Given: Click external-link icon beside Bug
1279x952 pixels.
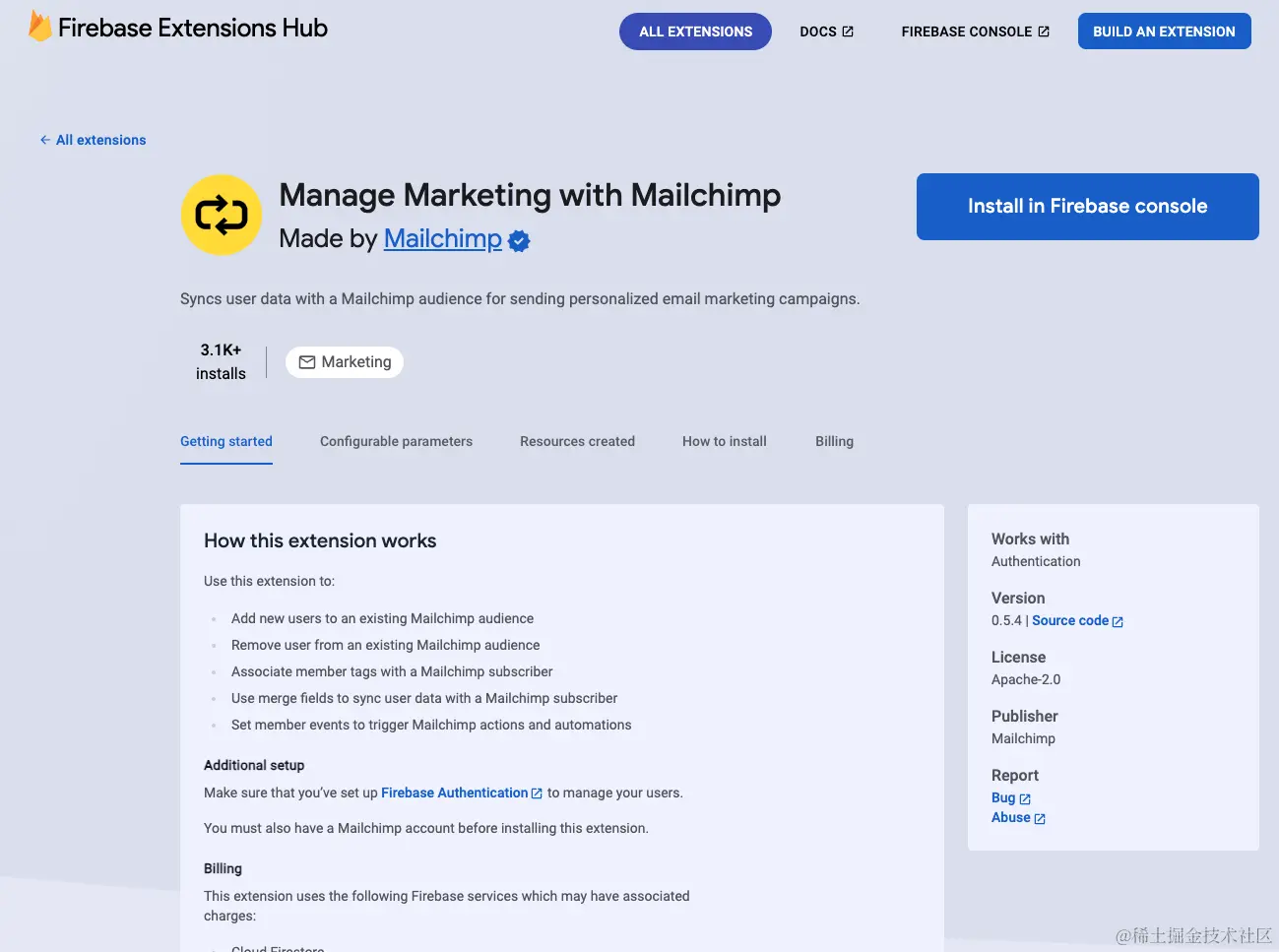Looking at the screenshot, I should click(x=1025, y=798).
